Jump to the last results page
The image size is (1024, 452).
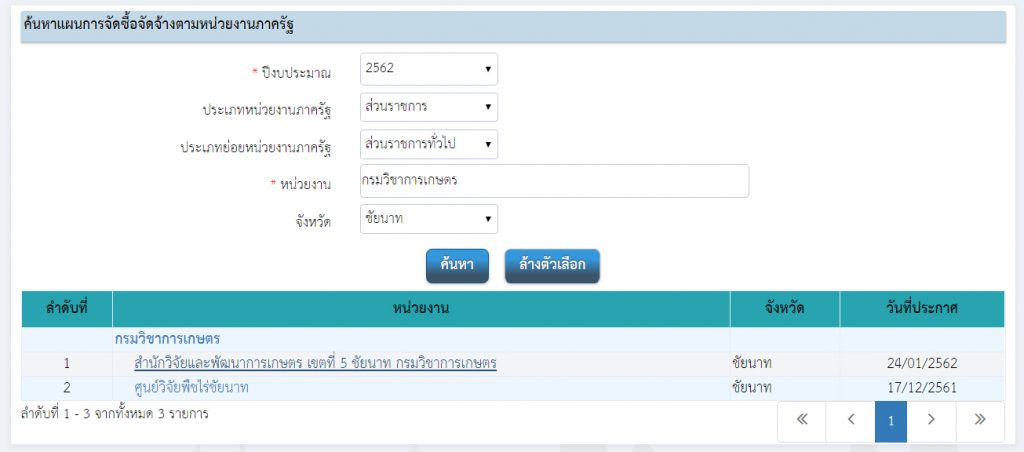click(980, 421)
